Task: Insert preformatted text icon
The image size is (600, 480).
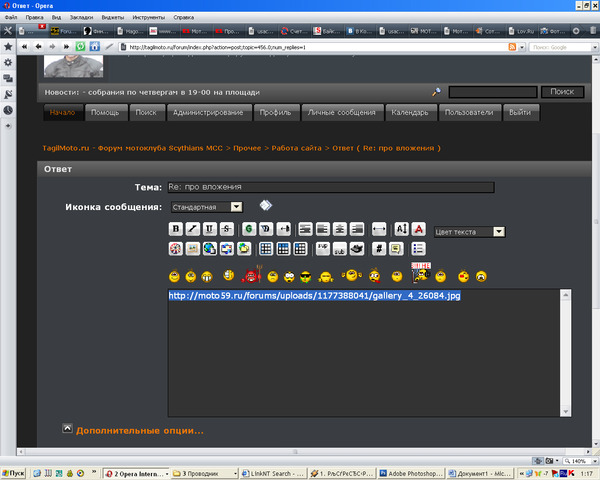Action: coord(305,229)
